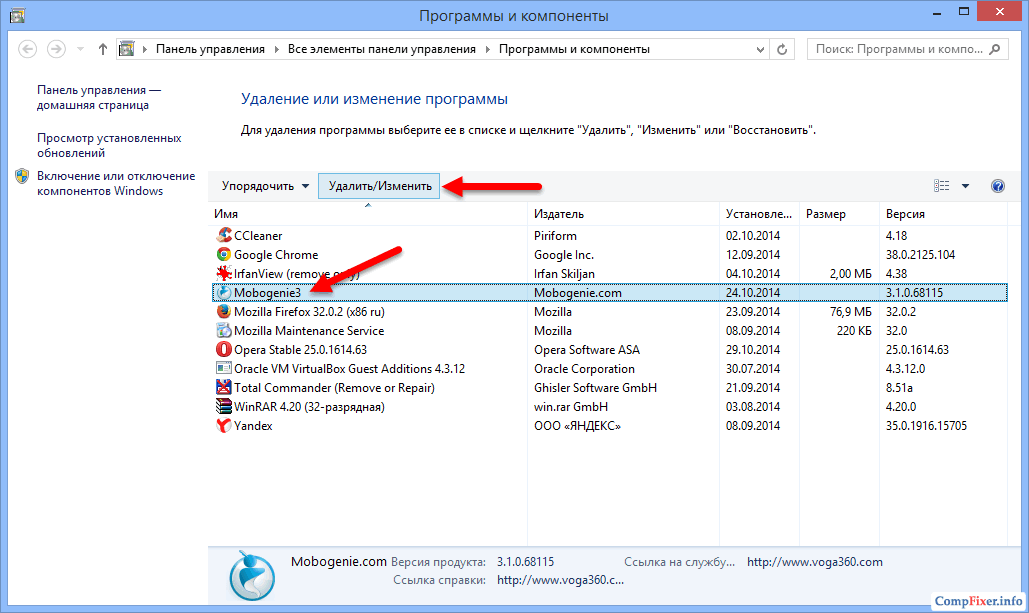
Task: Sort list by Издатель column header
Action: [x=559, y=214]
